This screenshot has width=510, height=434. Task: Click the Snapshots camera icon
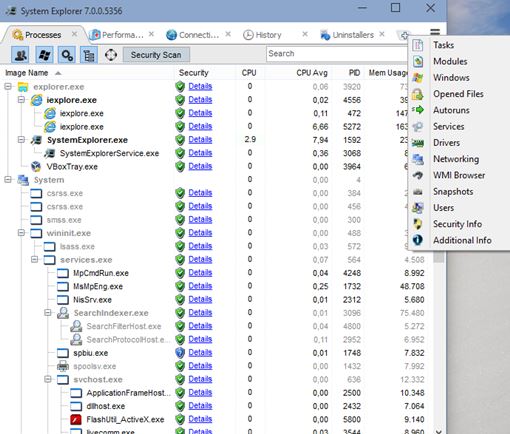tap(418, 192)
